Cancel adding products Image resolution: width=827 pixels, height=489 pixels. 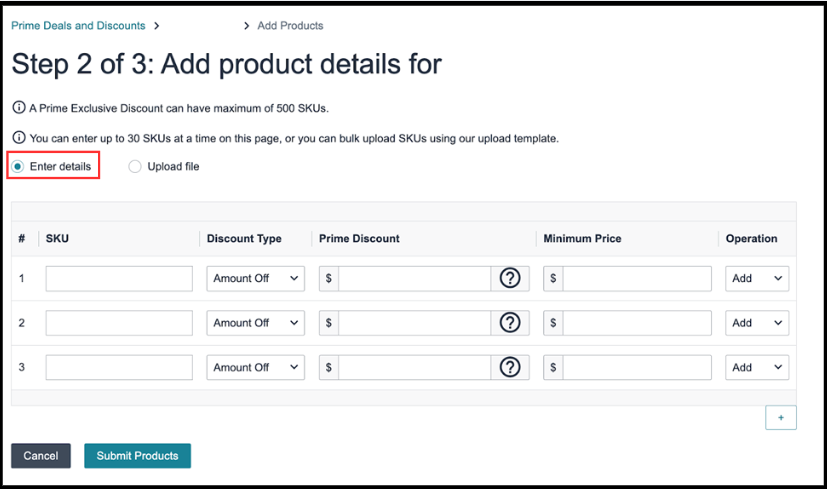coord(41,455)
